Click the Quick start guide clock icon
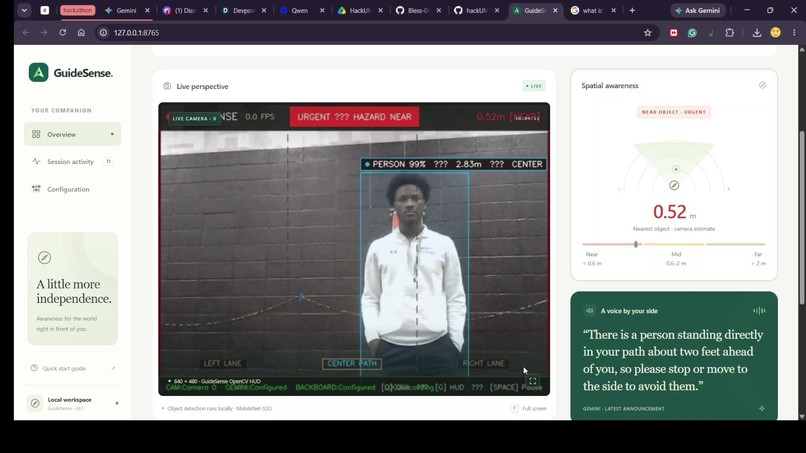 point(34,368)
